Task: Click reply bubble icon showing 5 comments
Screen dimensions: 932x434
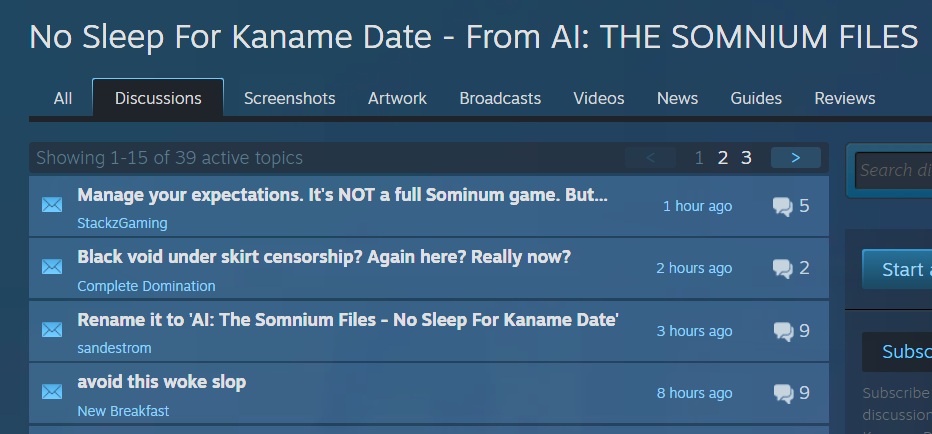Action: [x=782, y=207]
